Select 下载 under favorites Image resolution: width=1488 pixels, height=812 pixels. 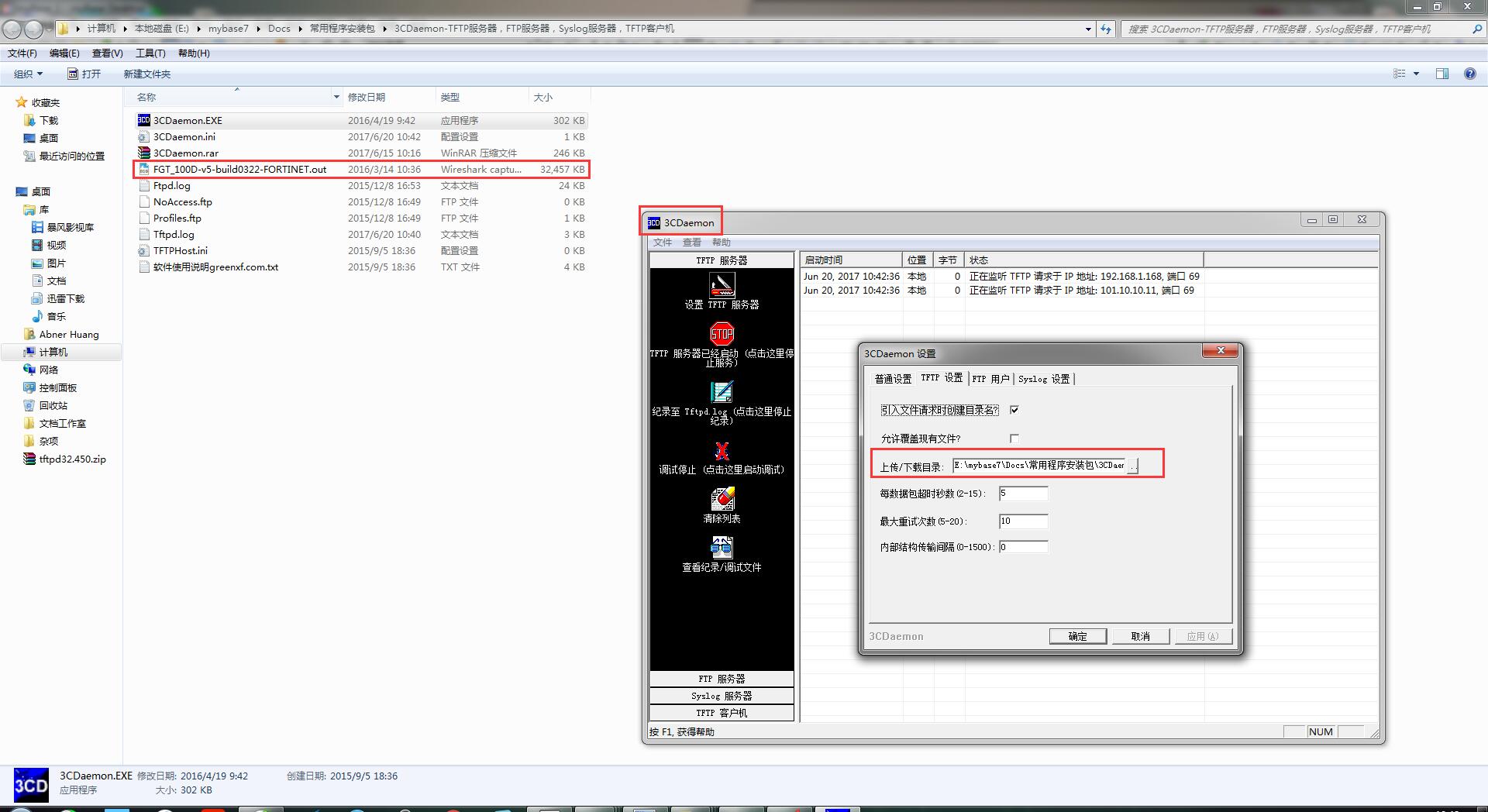click(x=49, y=120)
